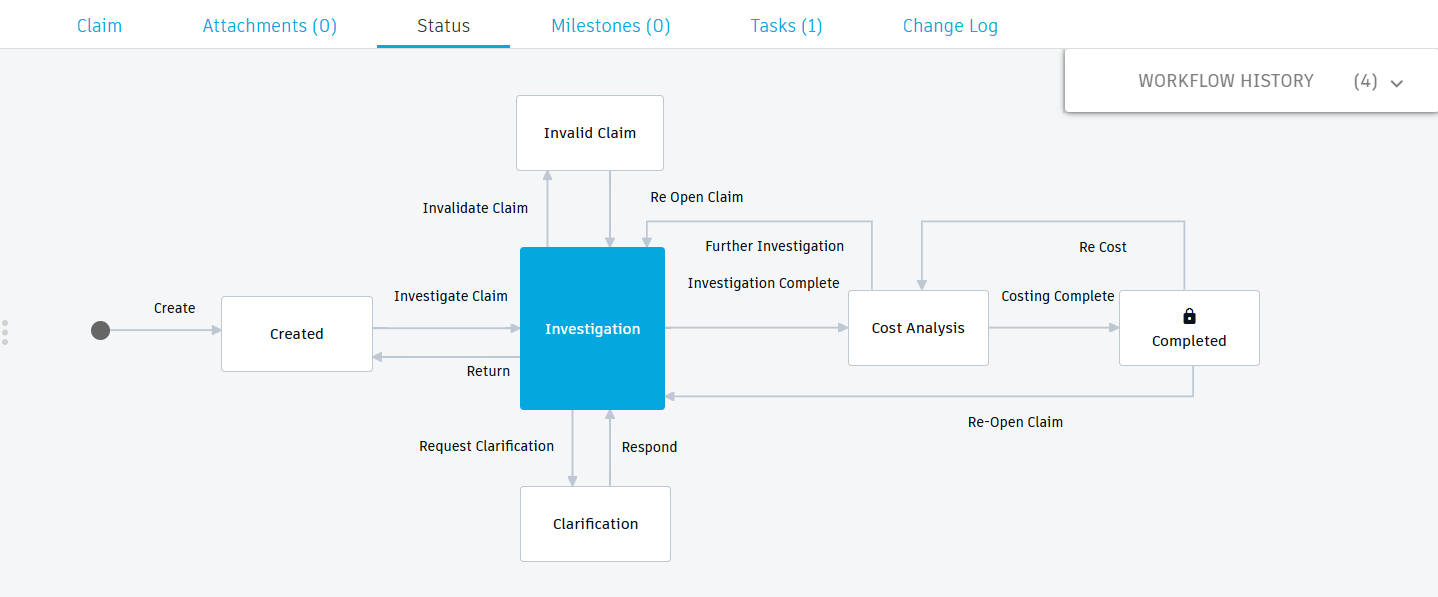Select the Created state node
Image resolution: width=1438 pixels, height=597 pixels.
tap(296, 333)
